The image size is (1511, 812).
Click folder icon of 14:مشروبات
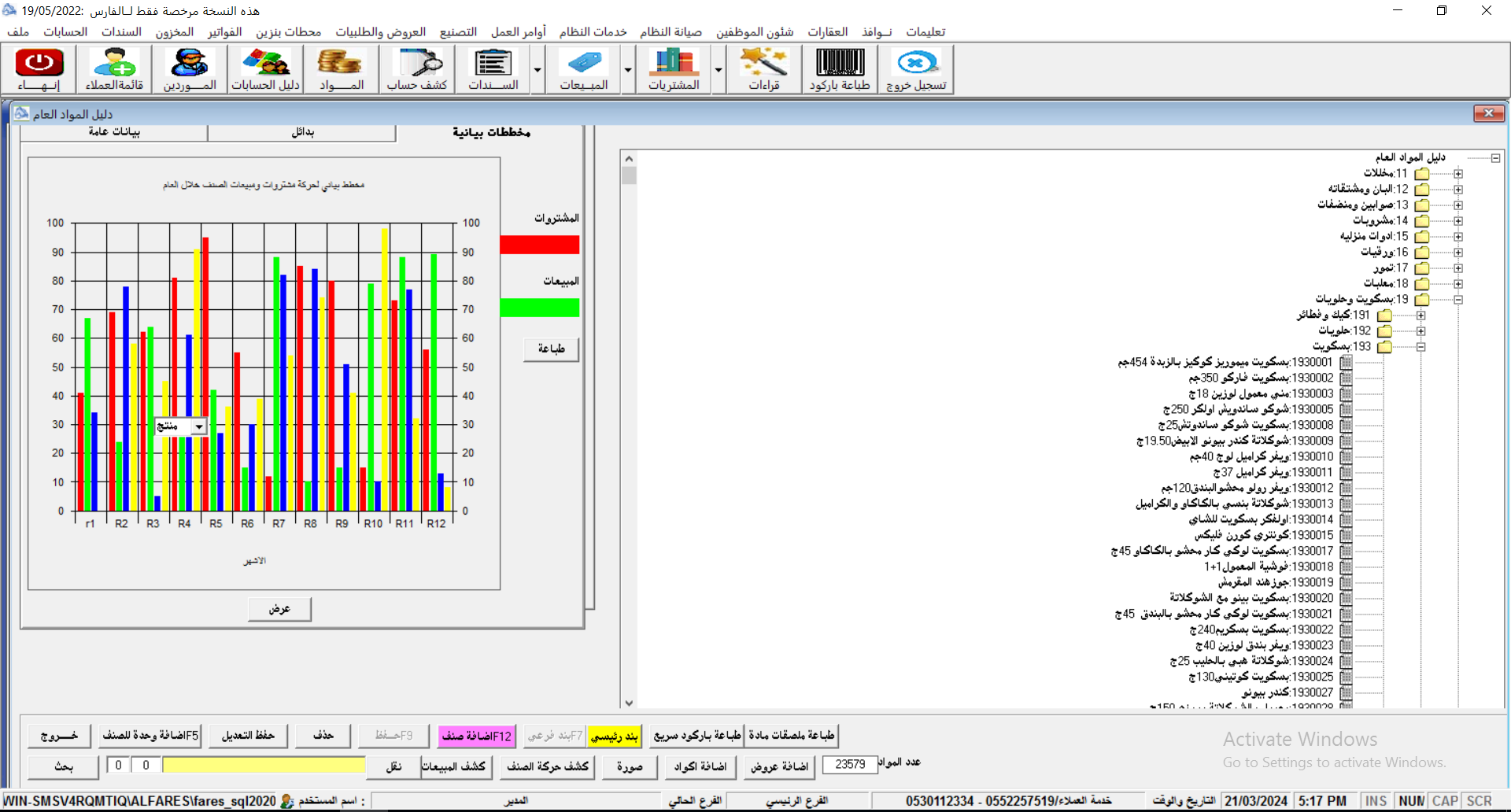pyautogui.click(x=1421, y=221)
